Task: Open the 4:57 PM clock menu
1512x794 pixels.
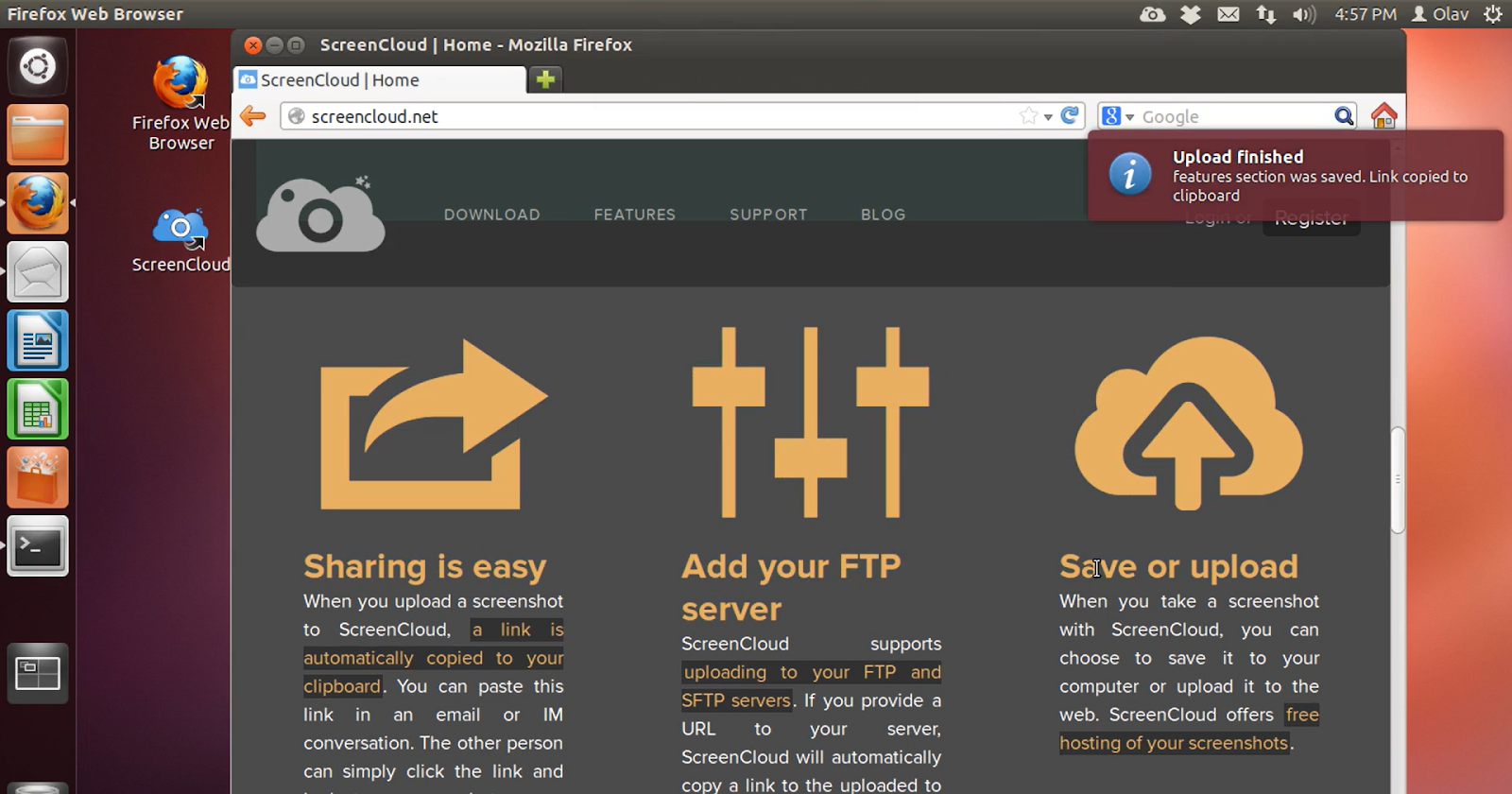Action: tap(1366, 14)
